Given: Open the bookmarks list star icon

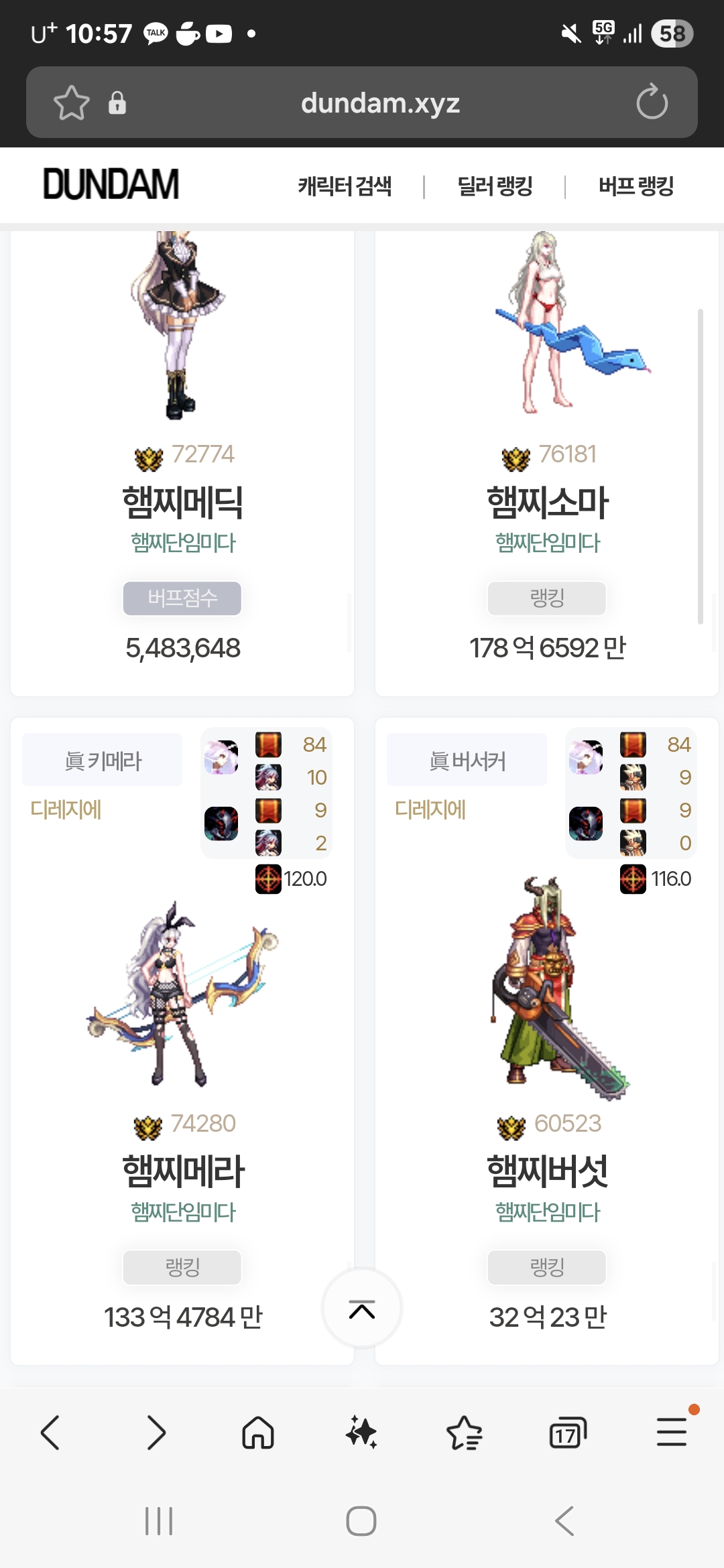Looking at the screenshot, I should [x=464, y=1433].
